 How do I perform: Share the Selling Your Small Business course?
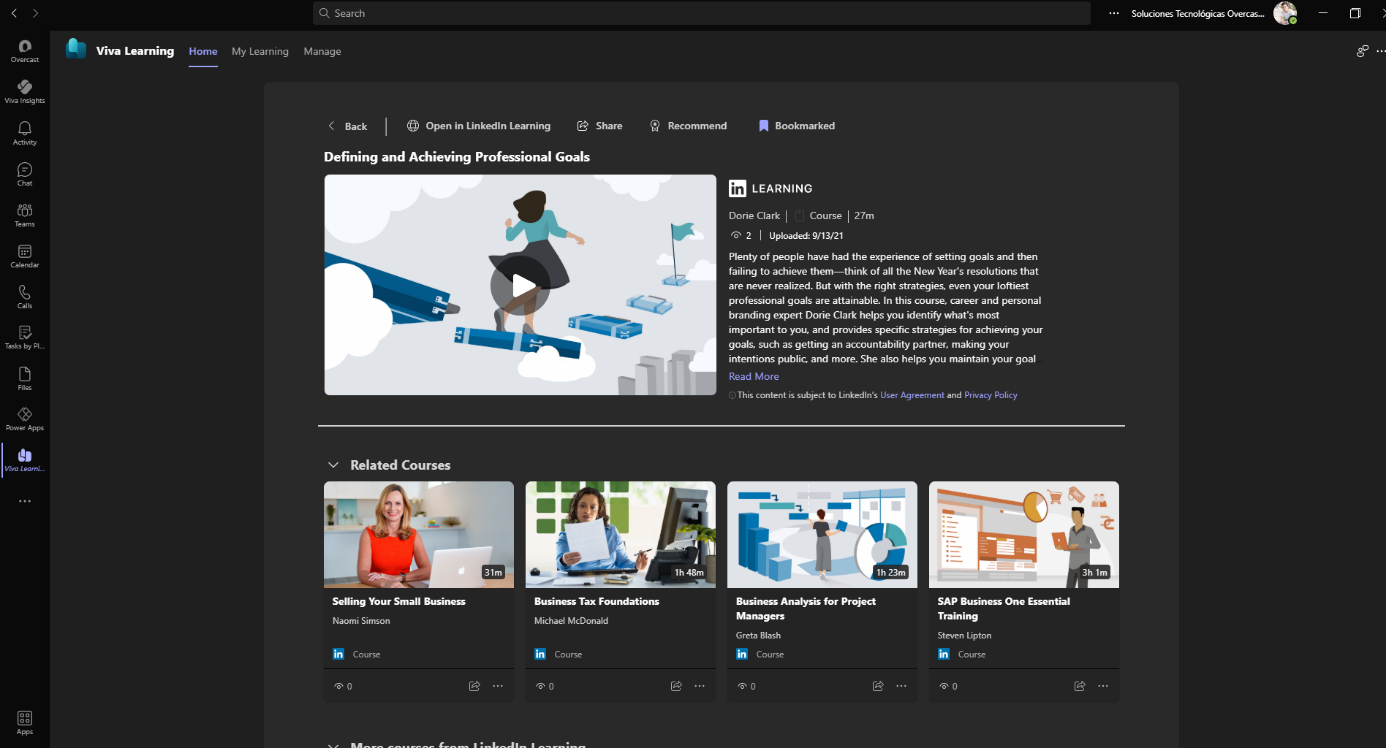[474, 686]
